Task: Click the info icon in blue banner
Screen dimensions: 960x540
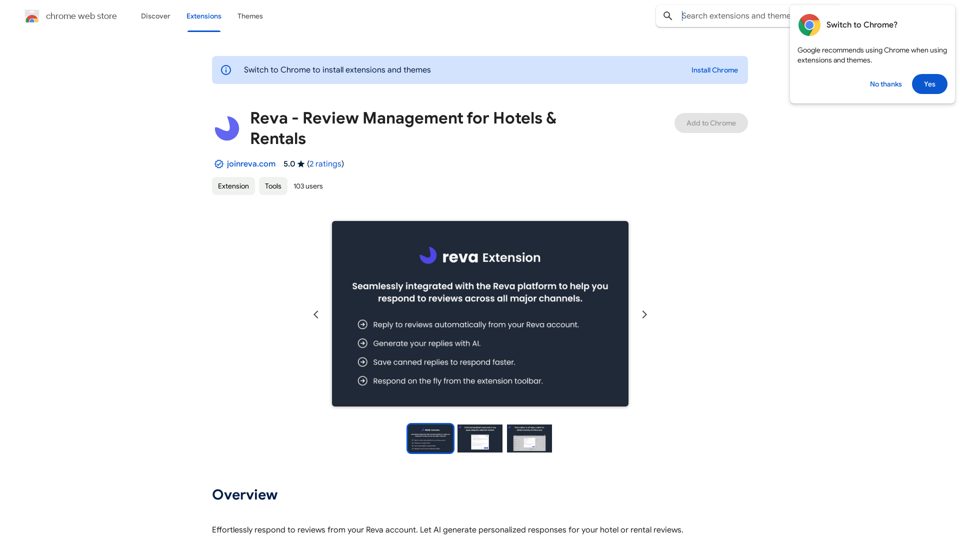Action: (226, 70)
